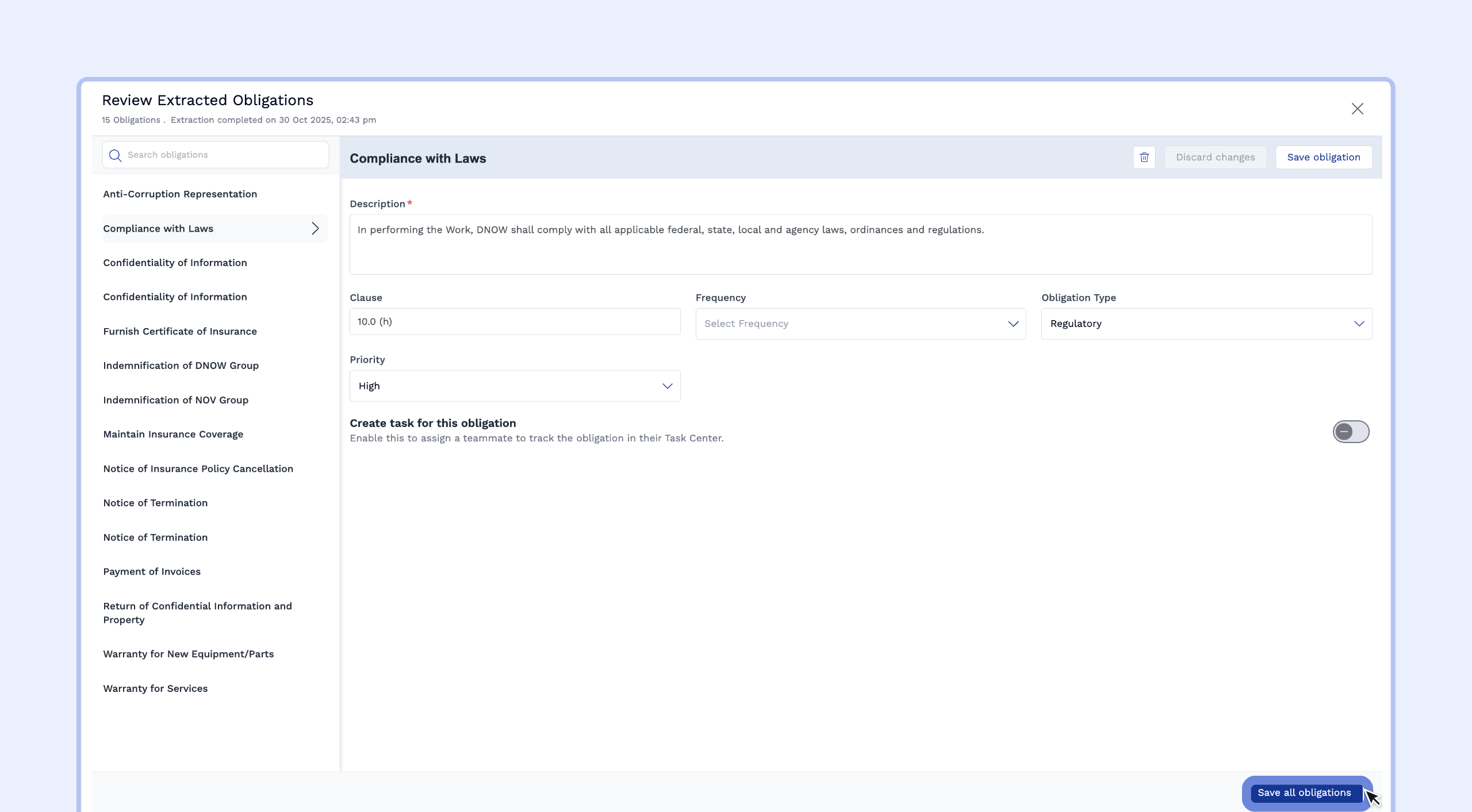
Task: Enable Create task for this obligation toggle
Action: [1351, 432]
